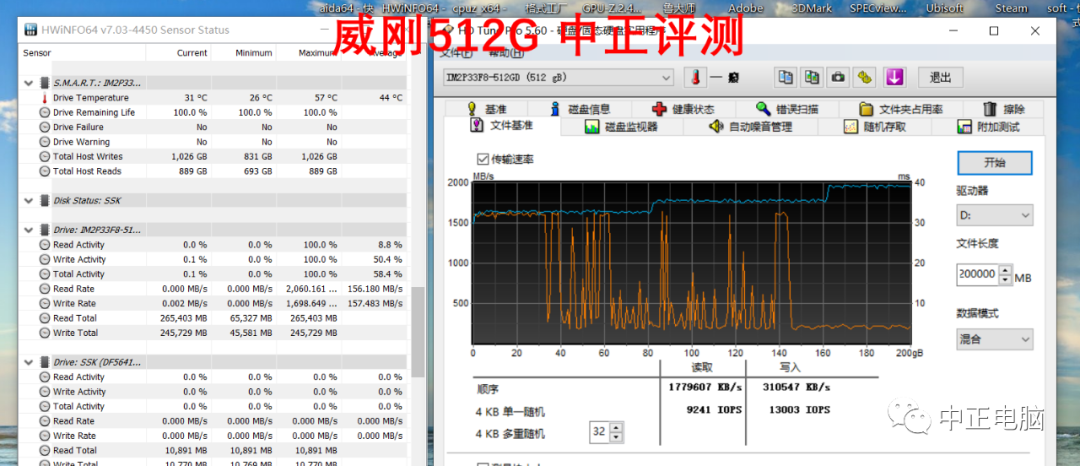The width and height of the screenshot is (1080, 466).
Task: Select the 13003 IOPS write result
Action: [x=800, y=410]
